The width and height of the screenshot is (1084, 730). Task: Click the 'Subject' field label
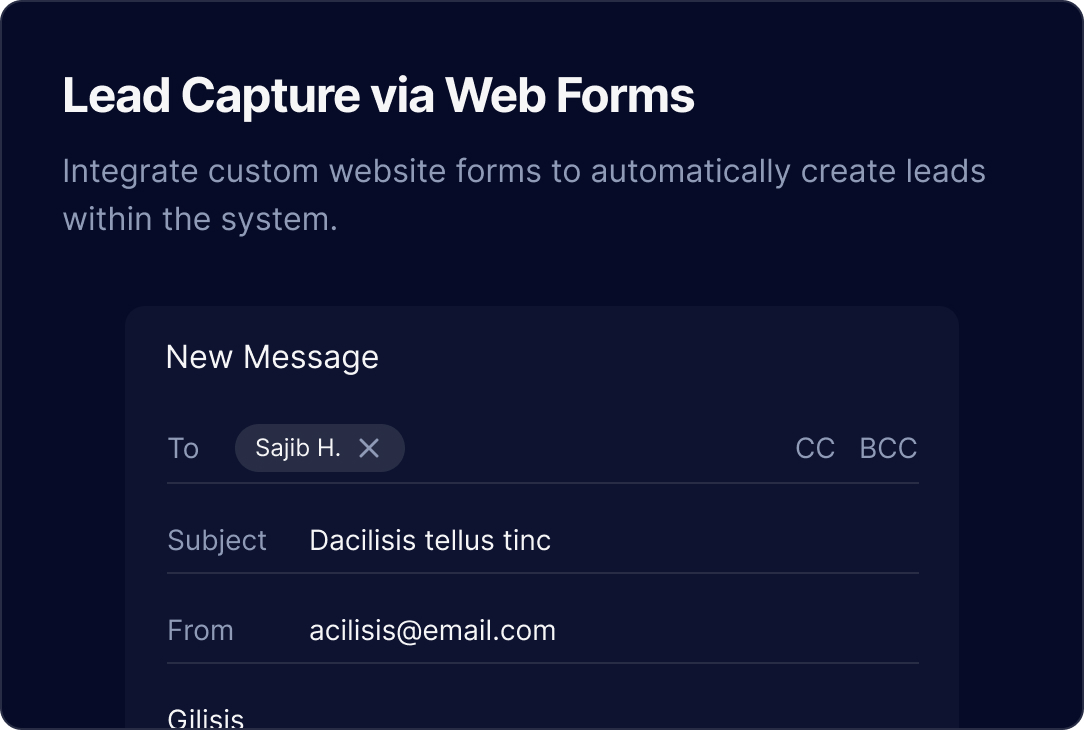(x=217, y=540)
